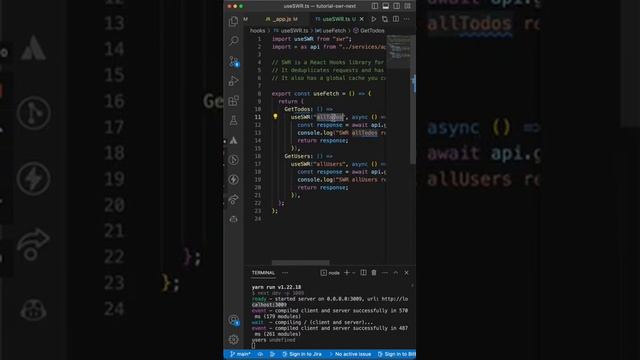Click the main branch status bar item

(x=240, y=354)
